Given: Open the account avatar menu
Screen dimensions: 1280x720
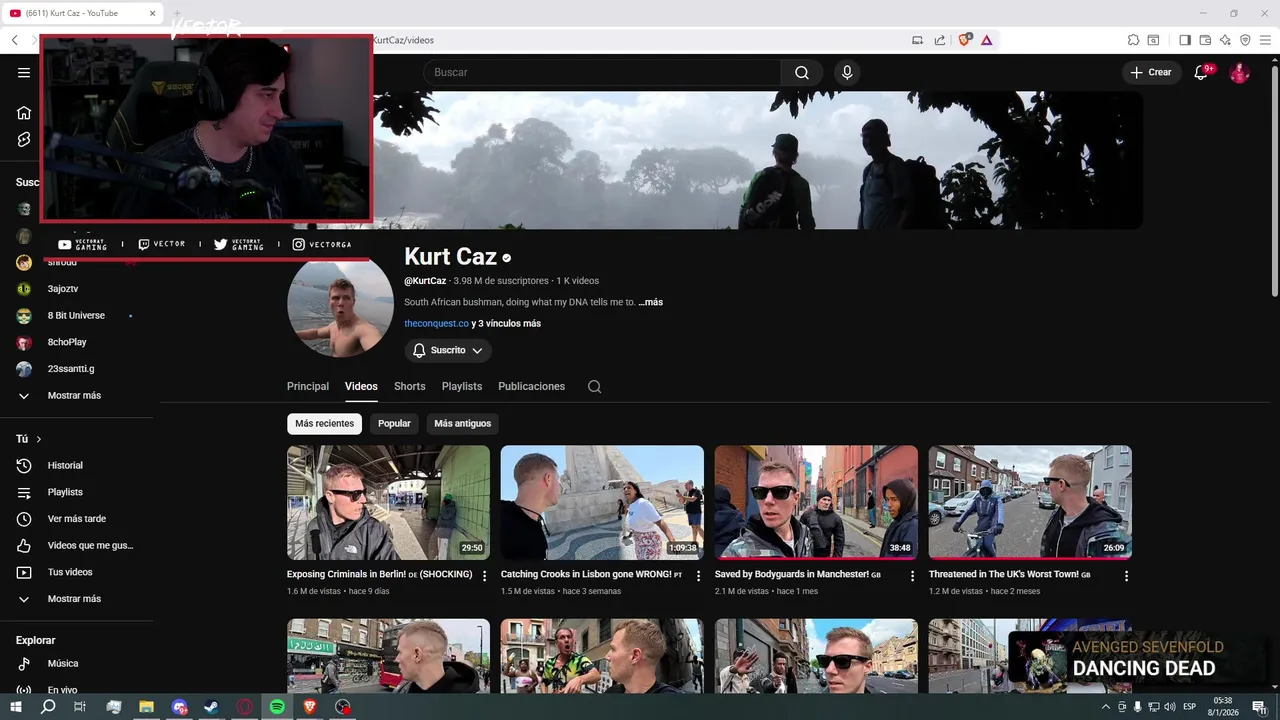Looking at the screenshot, I should 1239,72.
